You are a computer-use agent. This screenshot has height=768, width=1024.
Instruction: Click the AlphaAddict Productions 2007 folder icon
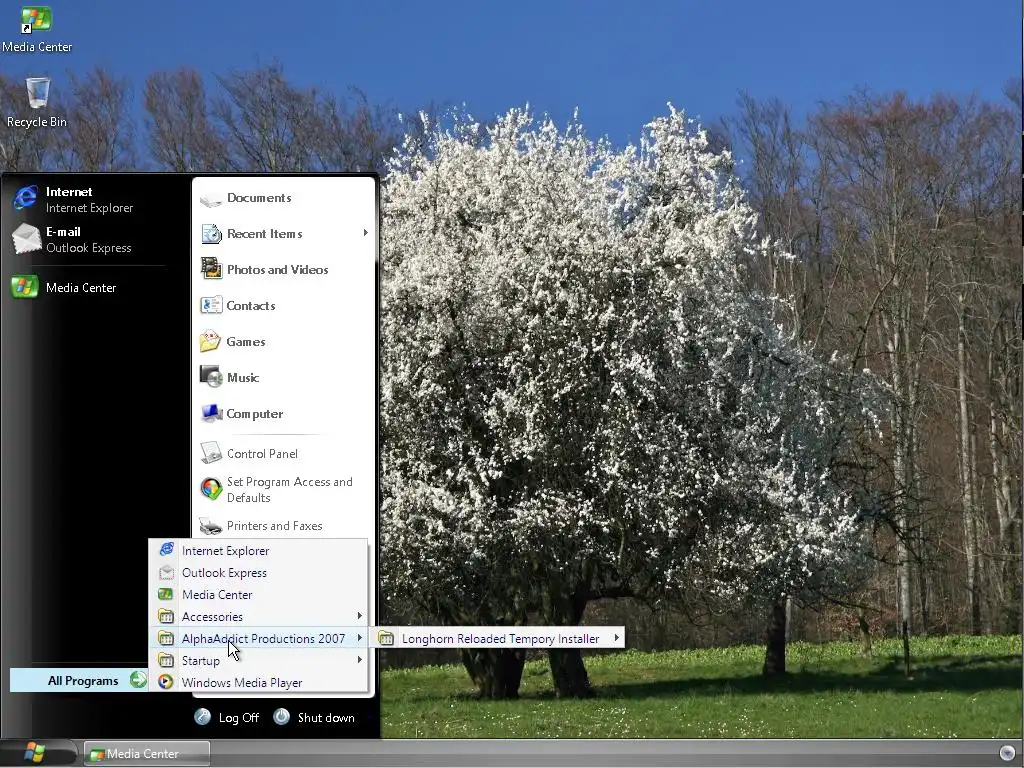[x=166, y=638]
